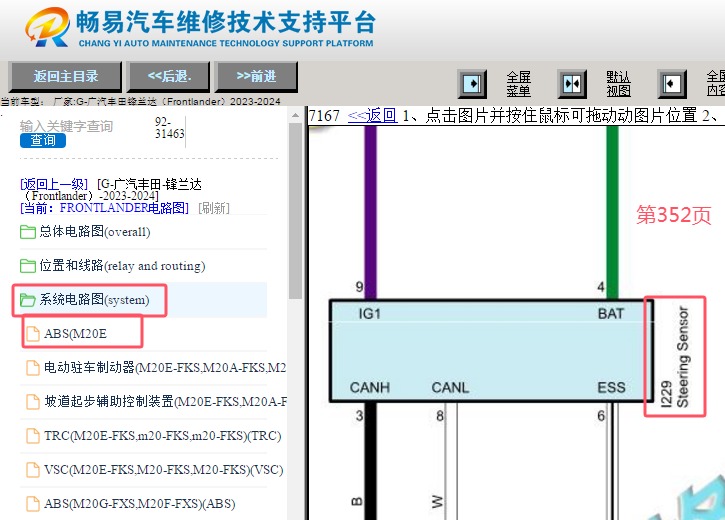Viewport: 725px width, 520px height.
Task: Click the green folder icon beside 总体电路图
Action: (x=28, y=232)
